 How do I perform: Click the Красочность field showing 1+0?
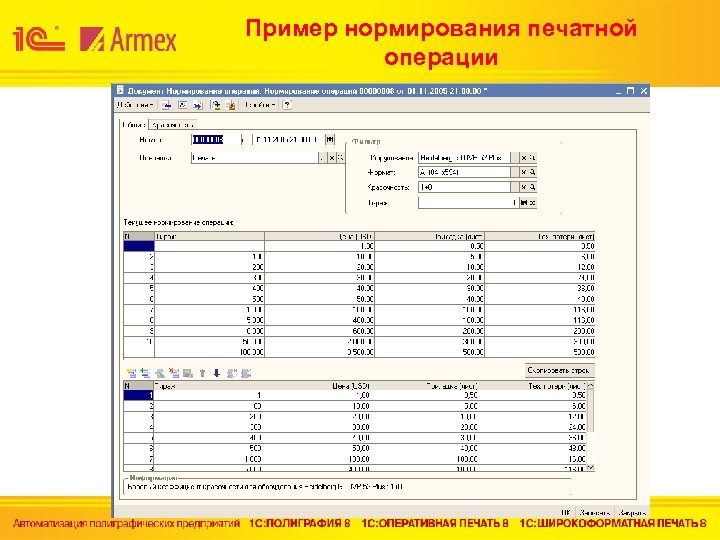pyautogui.click(x=464, y=187)
